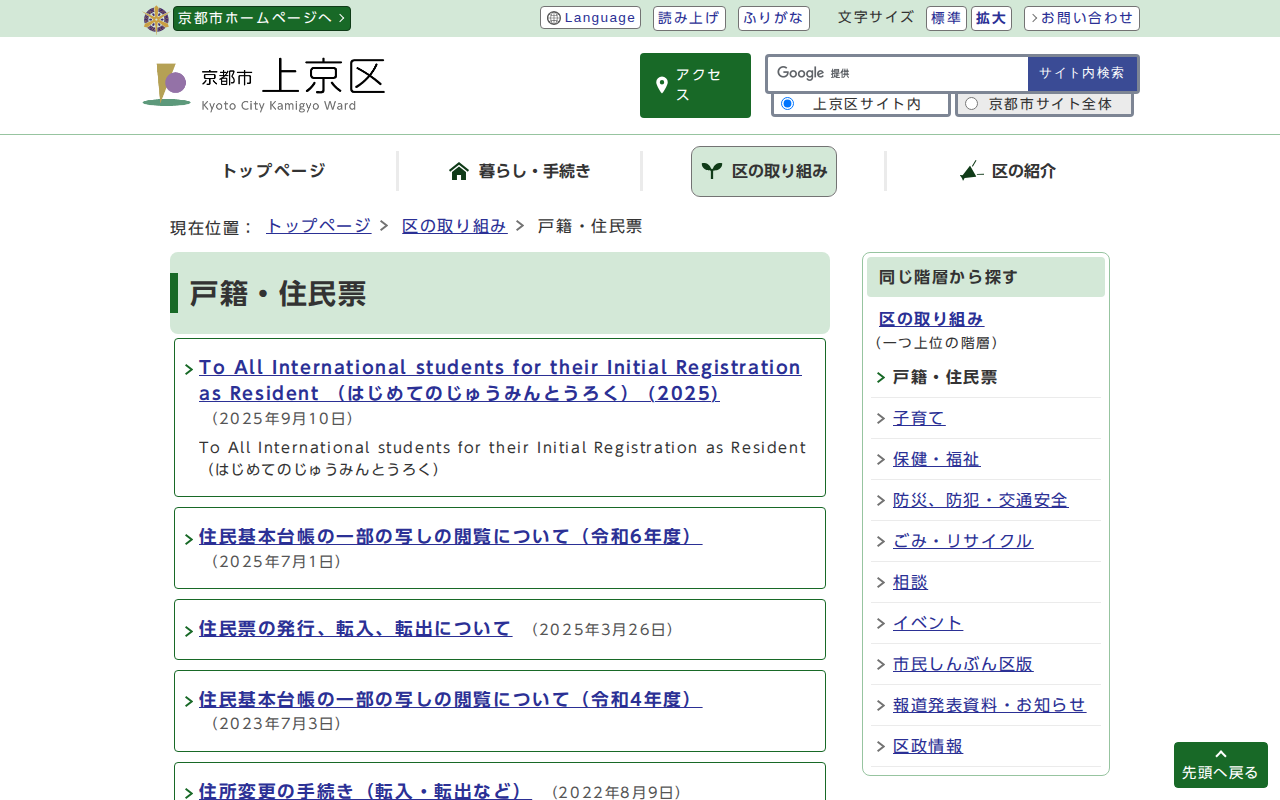The image size is (1280, 800).
Task: Open 京都市ホームページへ with arrow
Action: 261,18
